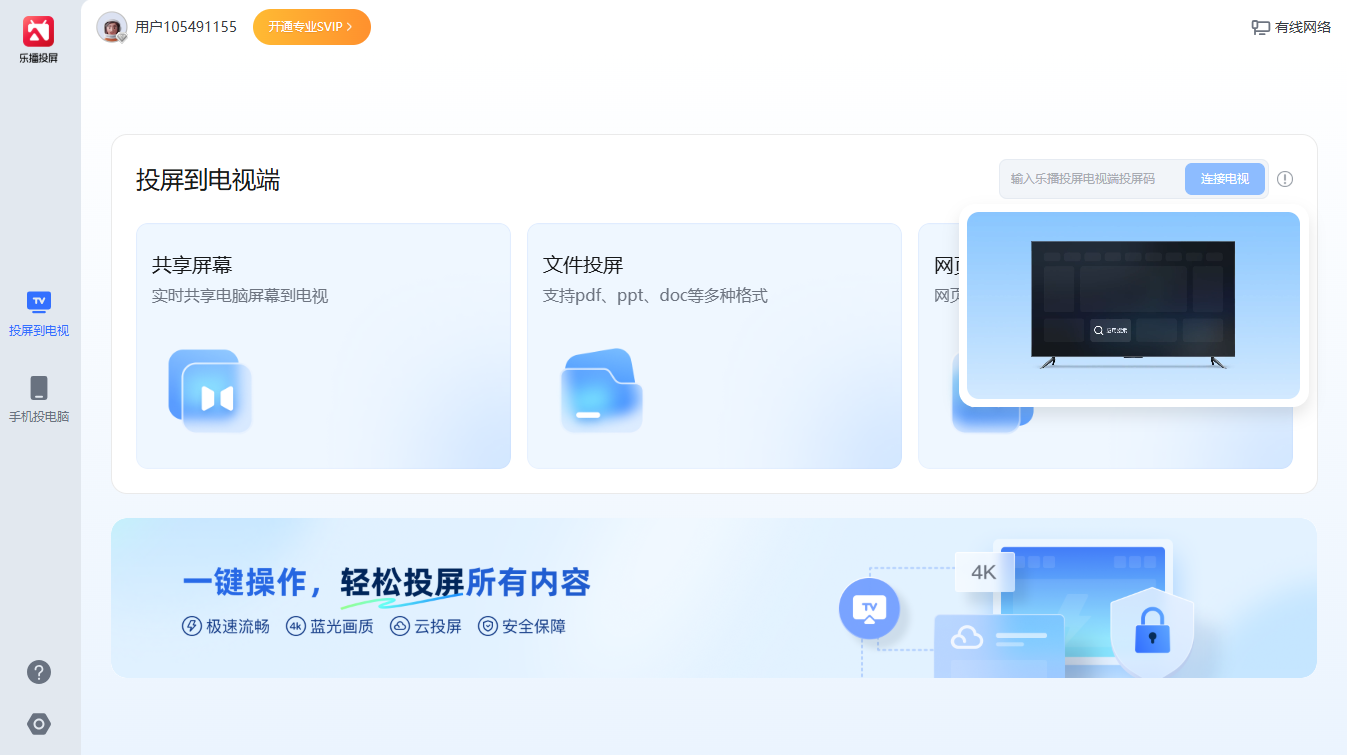Open settings hexagon icon in sidebar

(x=39, y=724)
